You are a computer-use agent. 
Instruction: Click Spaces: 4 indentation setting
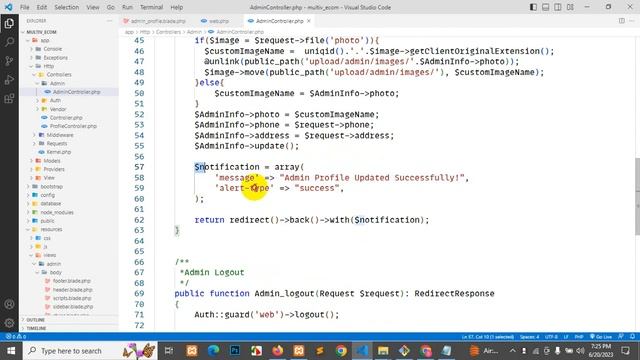[x=529, y=337]
